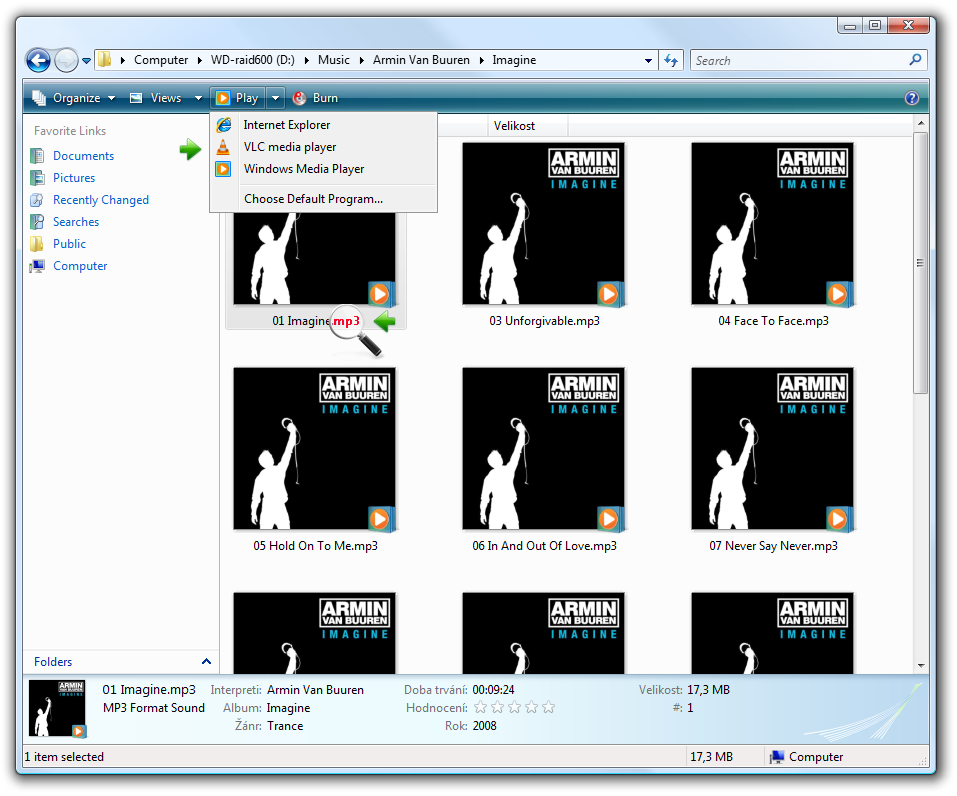Click the Doba trvání value 00:09:24
The width and height of the screenshot is (957, 796).
click(x=493, y=690)
